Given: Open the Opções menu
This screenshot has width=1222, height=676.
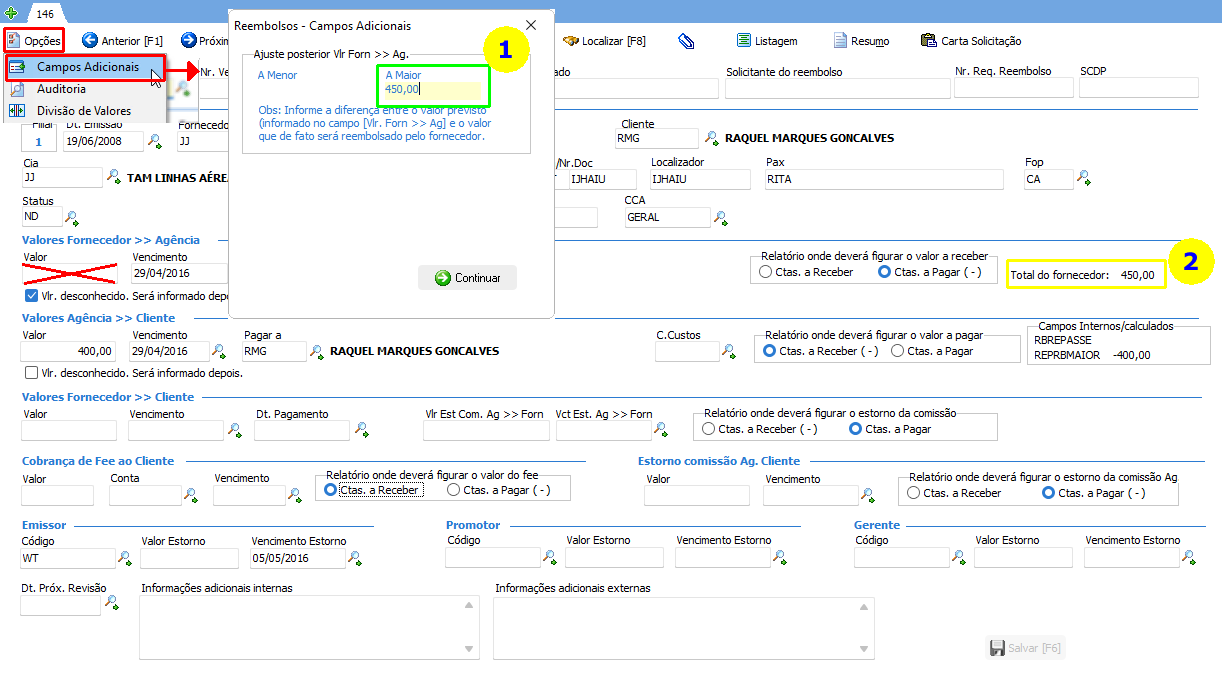Looking at the screenshot, I should 35,41.
